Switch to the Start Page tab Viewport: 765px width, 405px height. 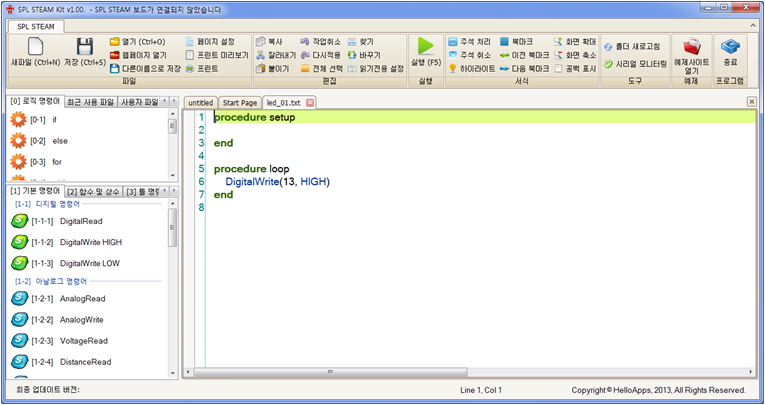coord(239,103)
